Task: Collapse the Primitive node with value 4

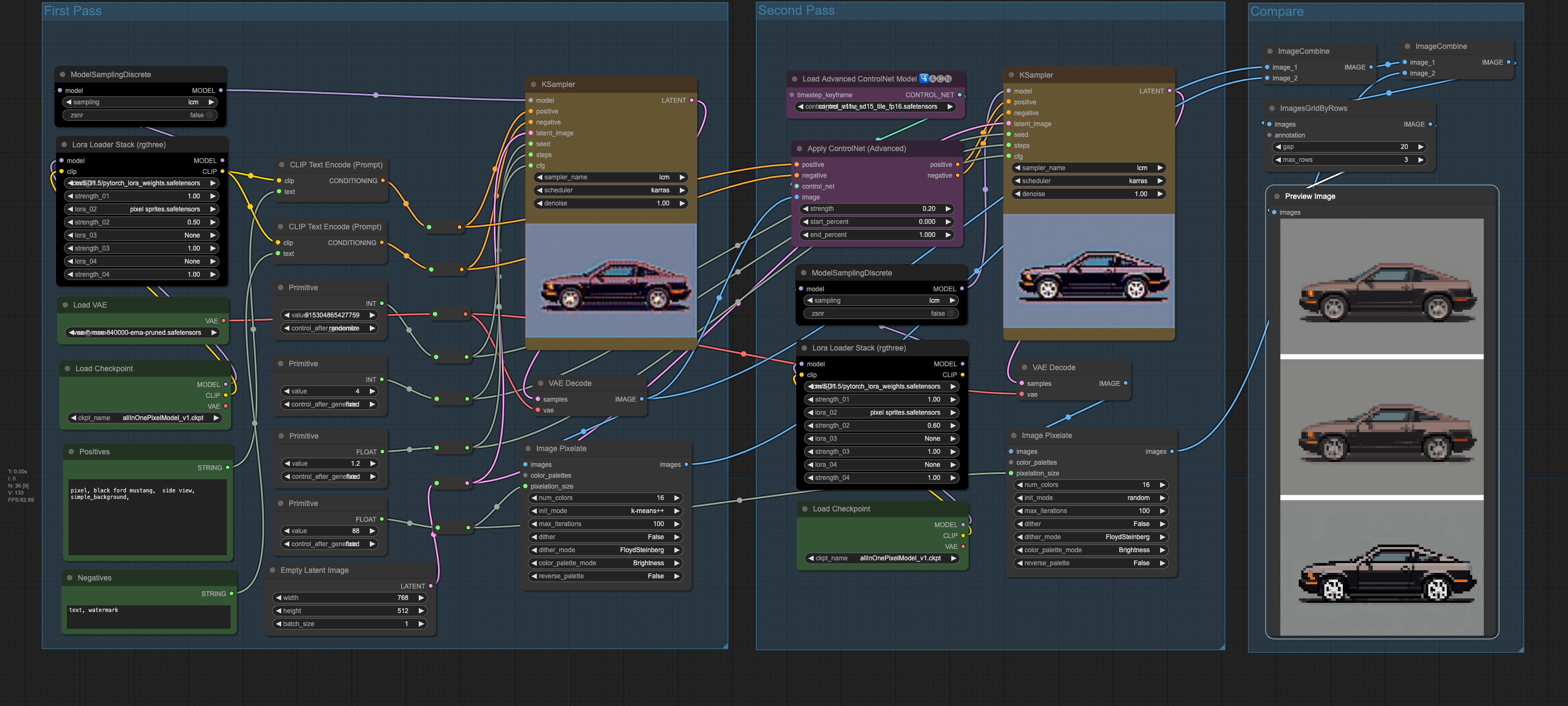Action: [x=281, y=364]
